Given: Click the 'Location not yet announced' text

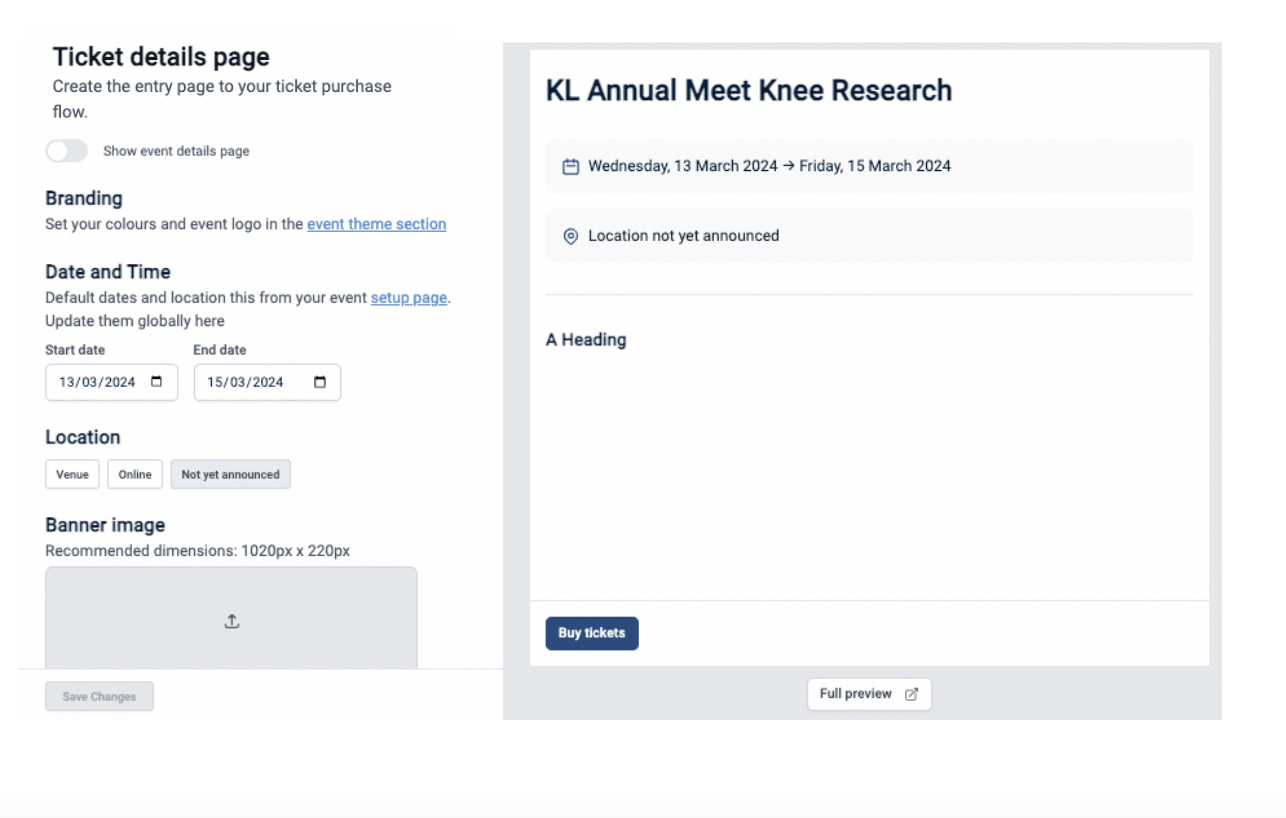Looking at the screenshot, I should pos(684,236).
